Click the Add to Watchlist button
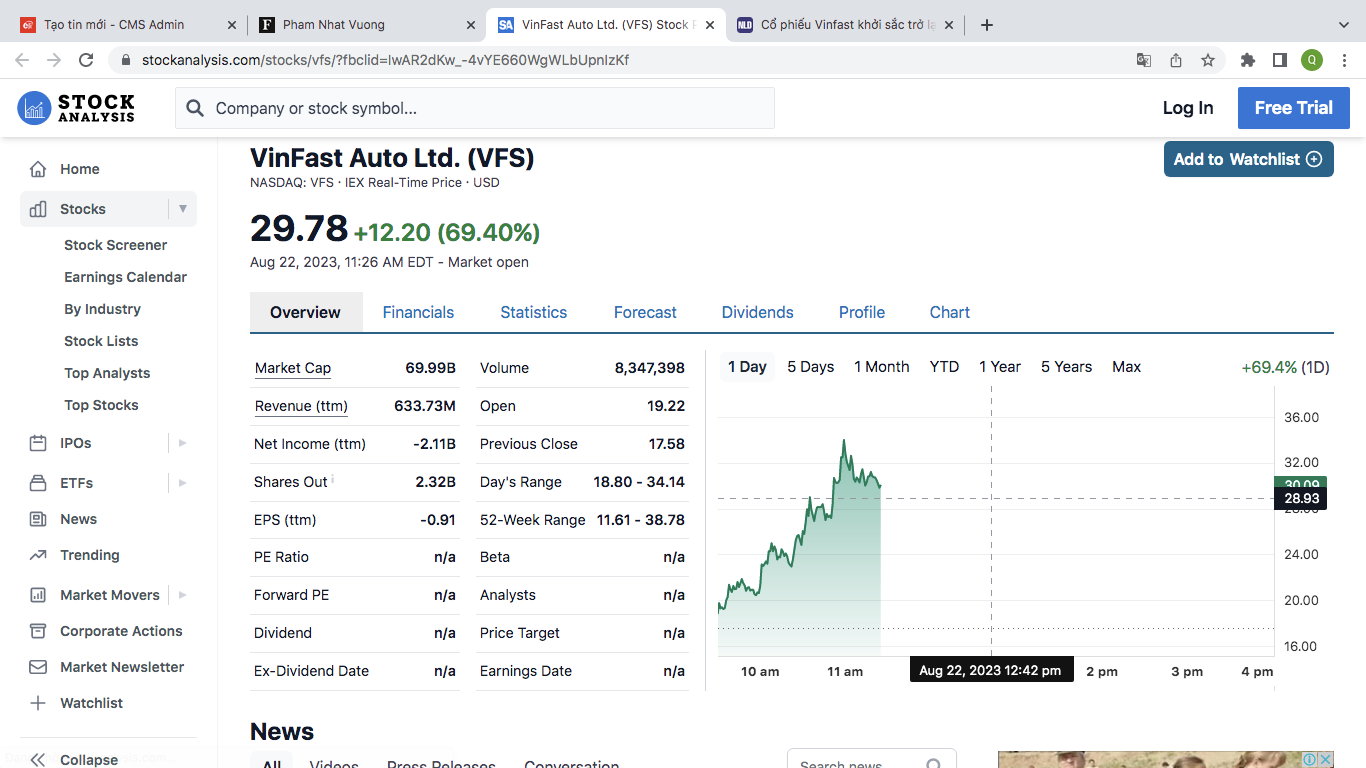Viewport: 1366px width, 768px height. point(1247,159)
